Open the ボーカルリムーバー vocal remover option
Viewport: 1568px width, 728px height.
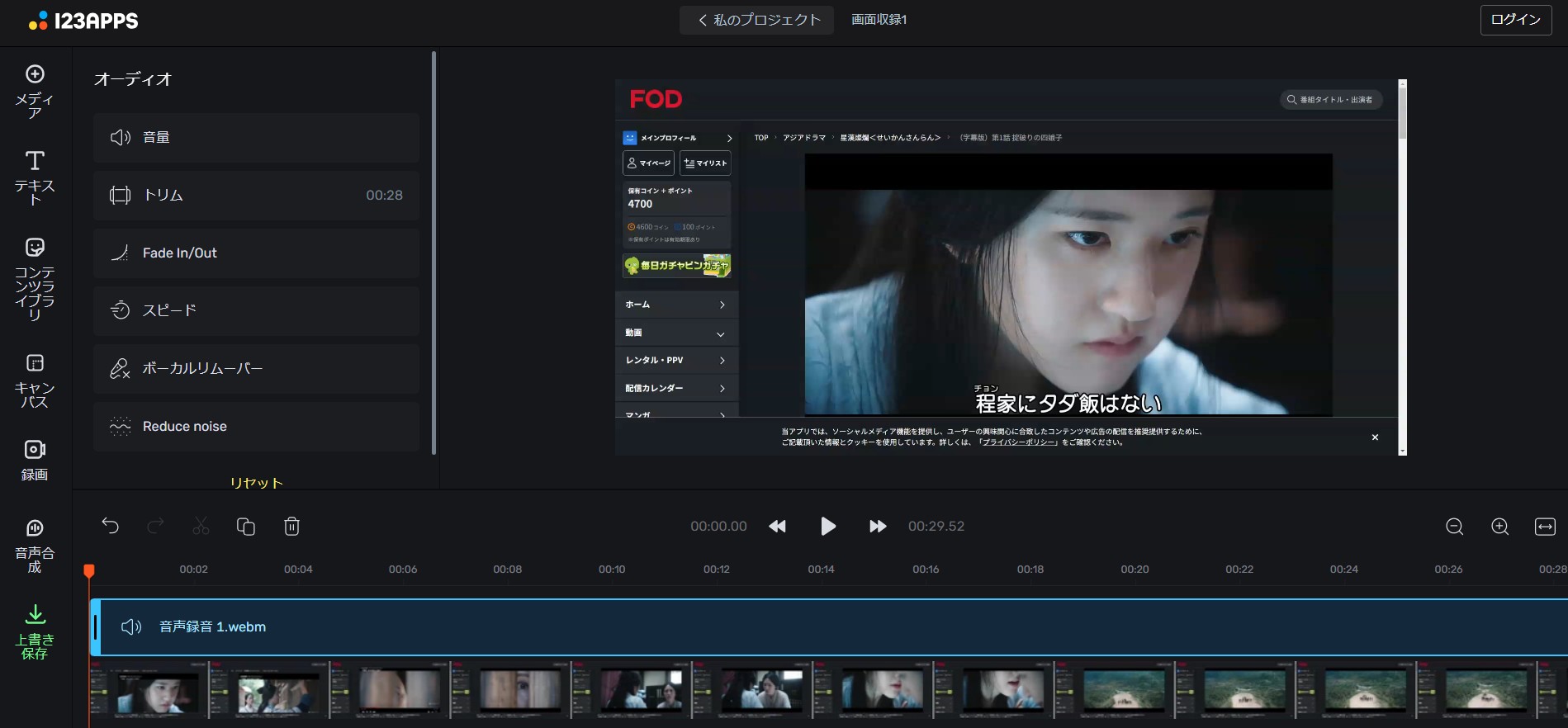(x=256, y=368)
